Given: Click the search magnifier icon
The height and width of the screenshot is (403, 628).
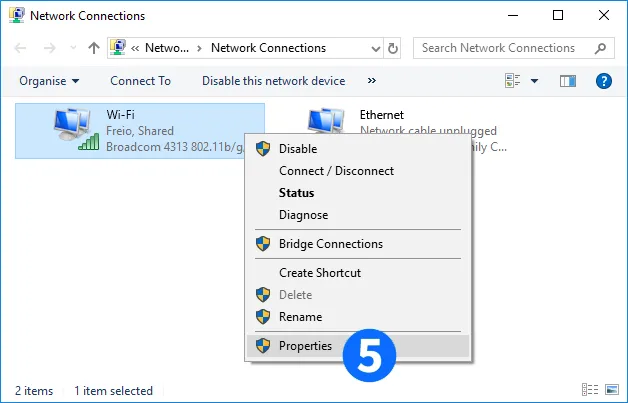Looking at the screenshot, I should point(600,48).
